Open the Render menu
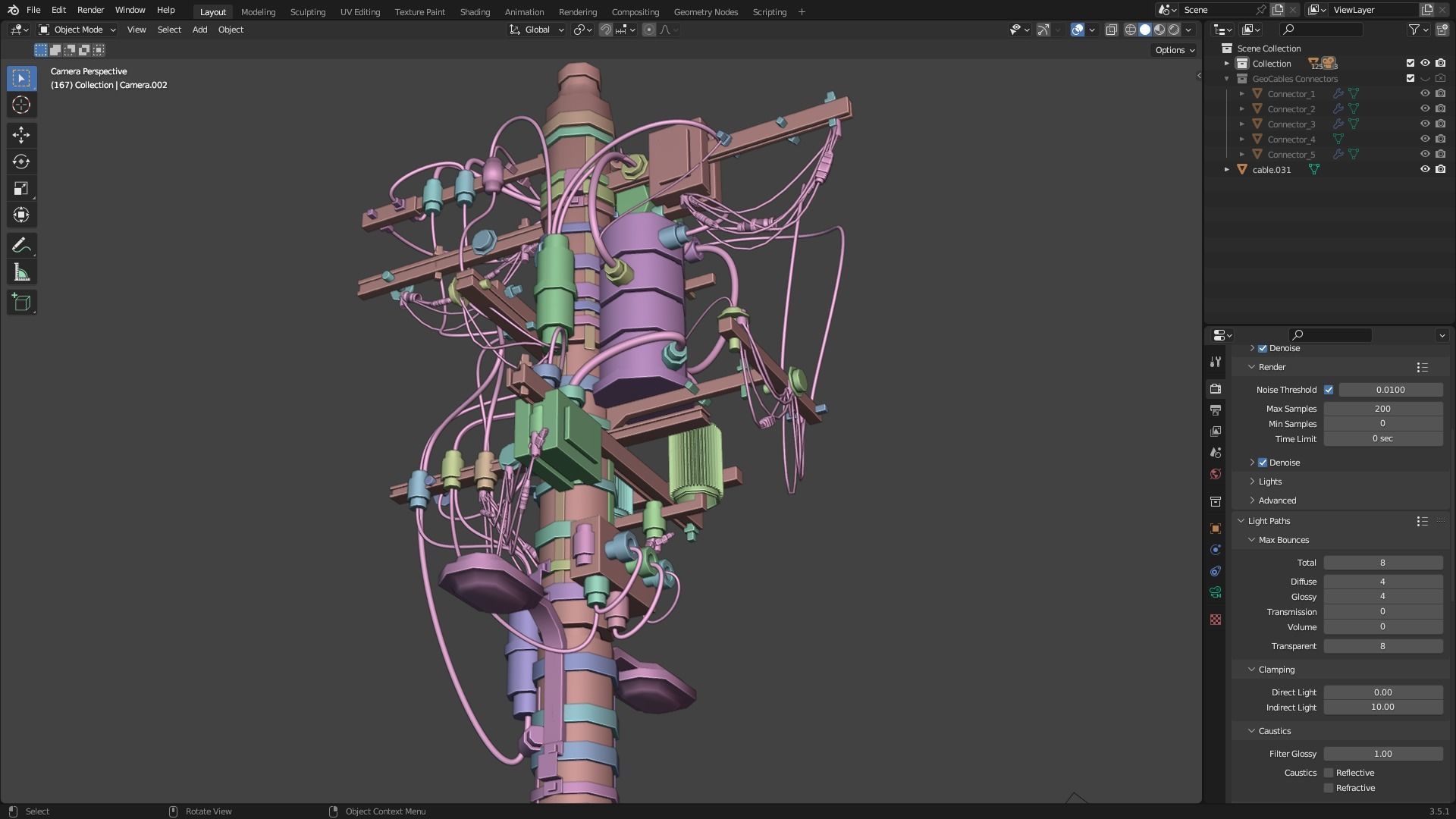The image size is (1456, 819). 90,10
